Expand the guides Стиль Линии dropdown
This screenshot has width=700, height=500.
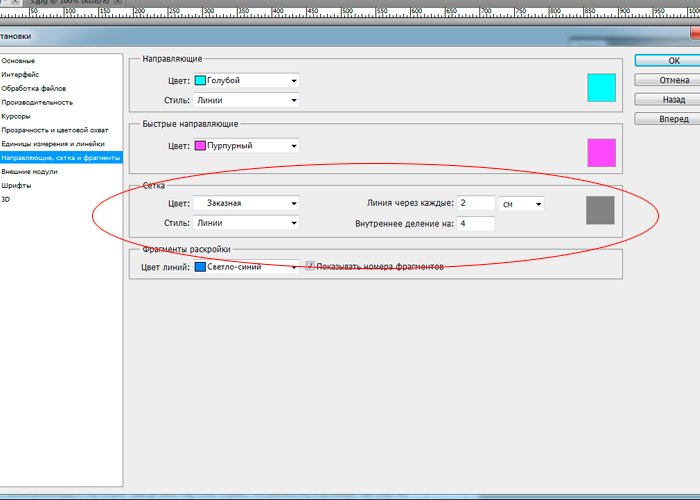246,100
